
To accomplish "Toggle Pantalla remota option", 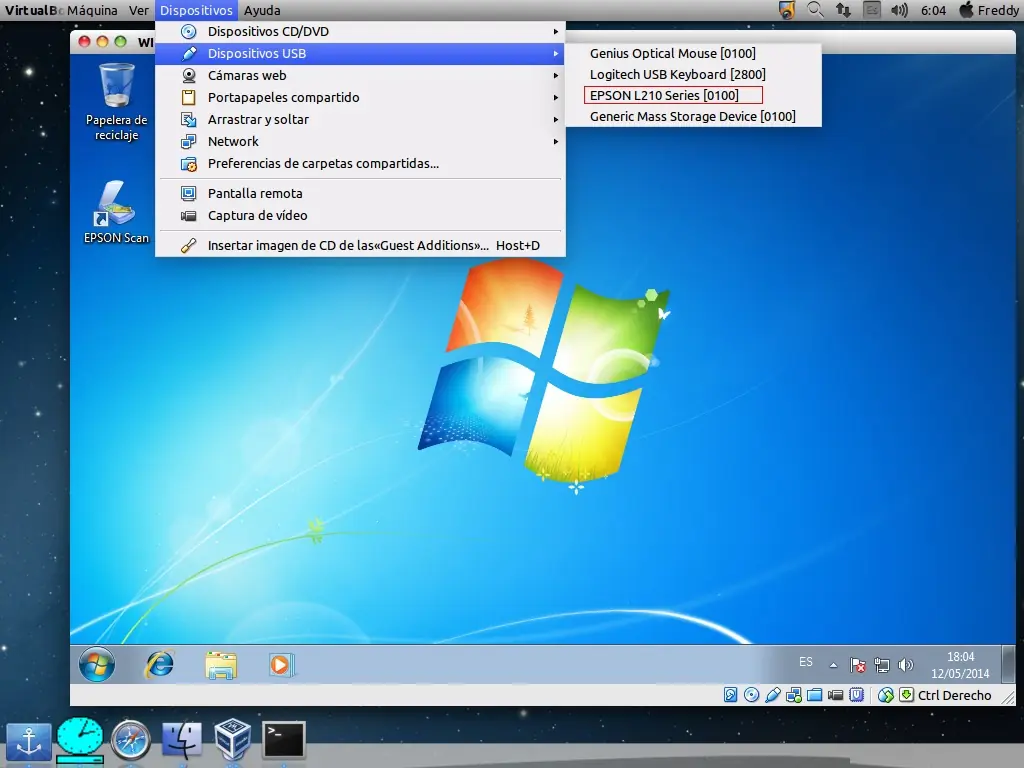I will (360, 193).
